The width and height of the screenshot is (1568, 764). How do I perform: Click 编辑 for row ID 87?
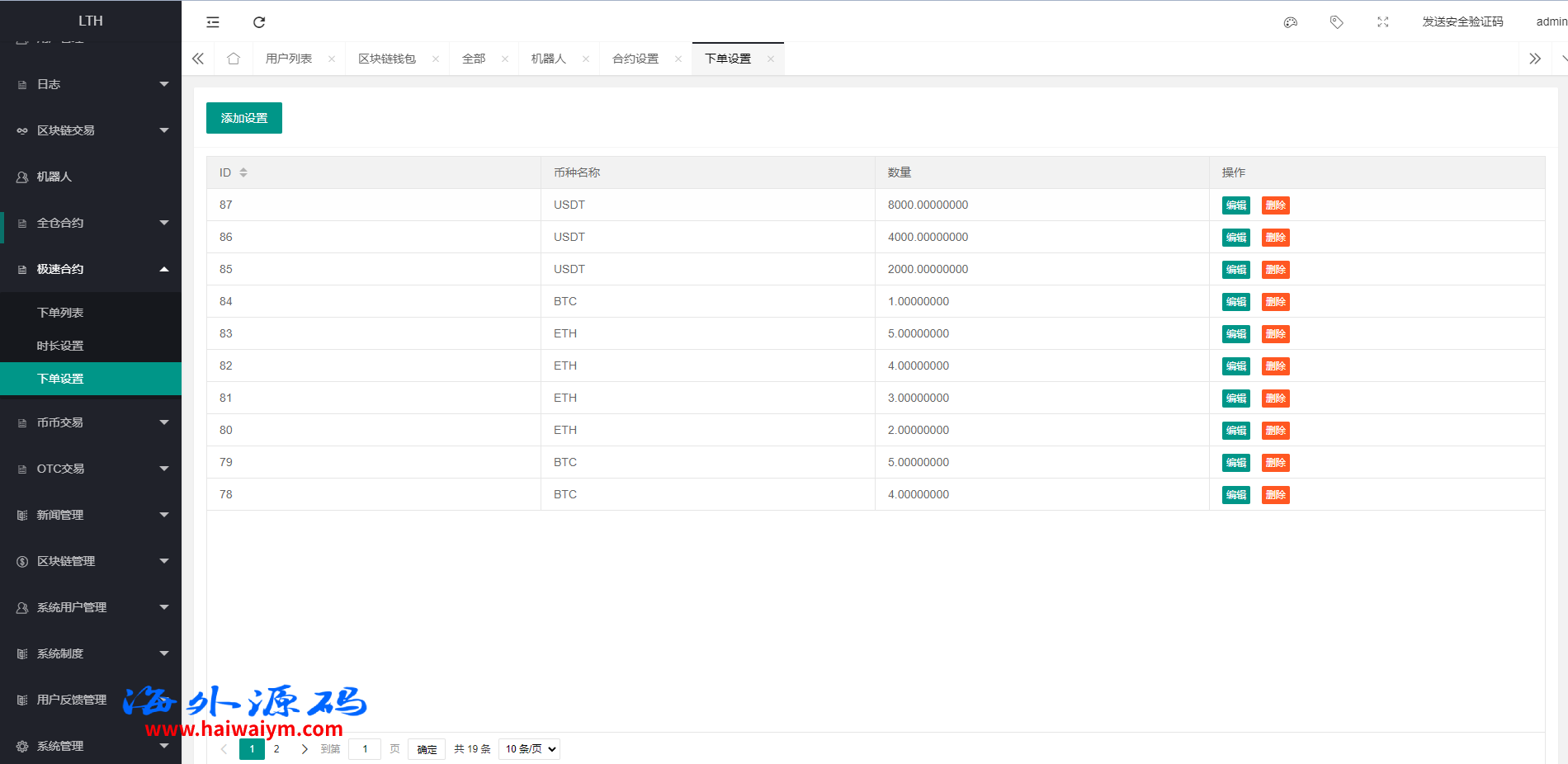click(1235, 205)
